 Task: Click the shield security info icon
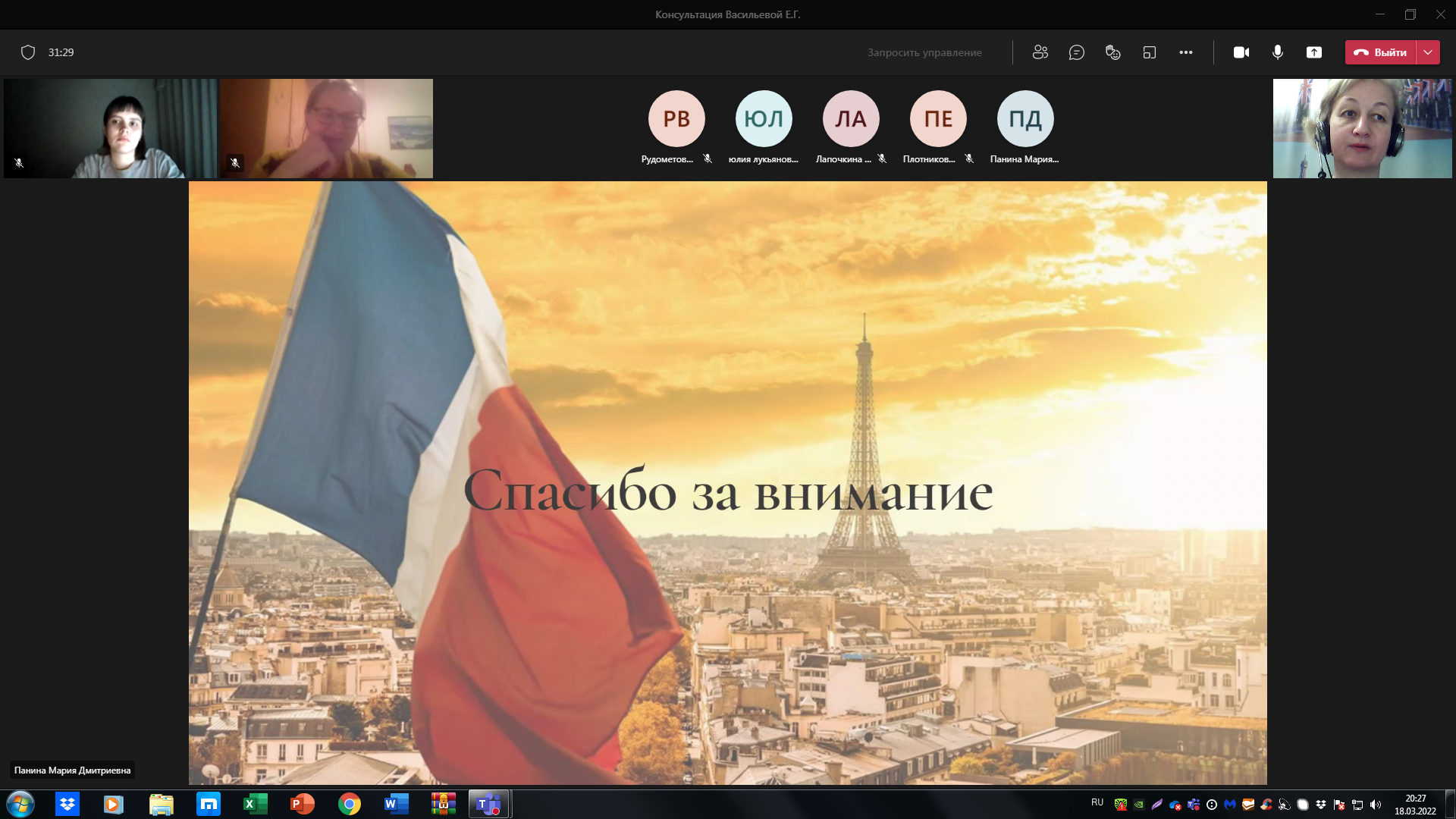tap(28, 52)
